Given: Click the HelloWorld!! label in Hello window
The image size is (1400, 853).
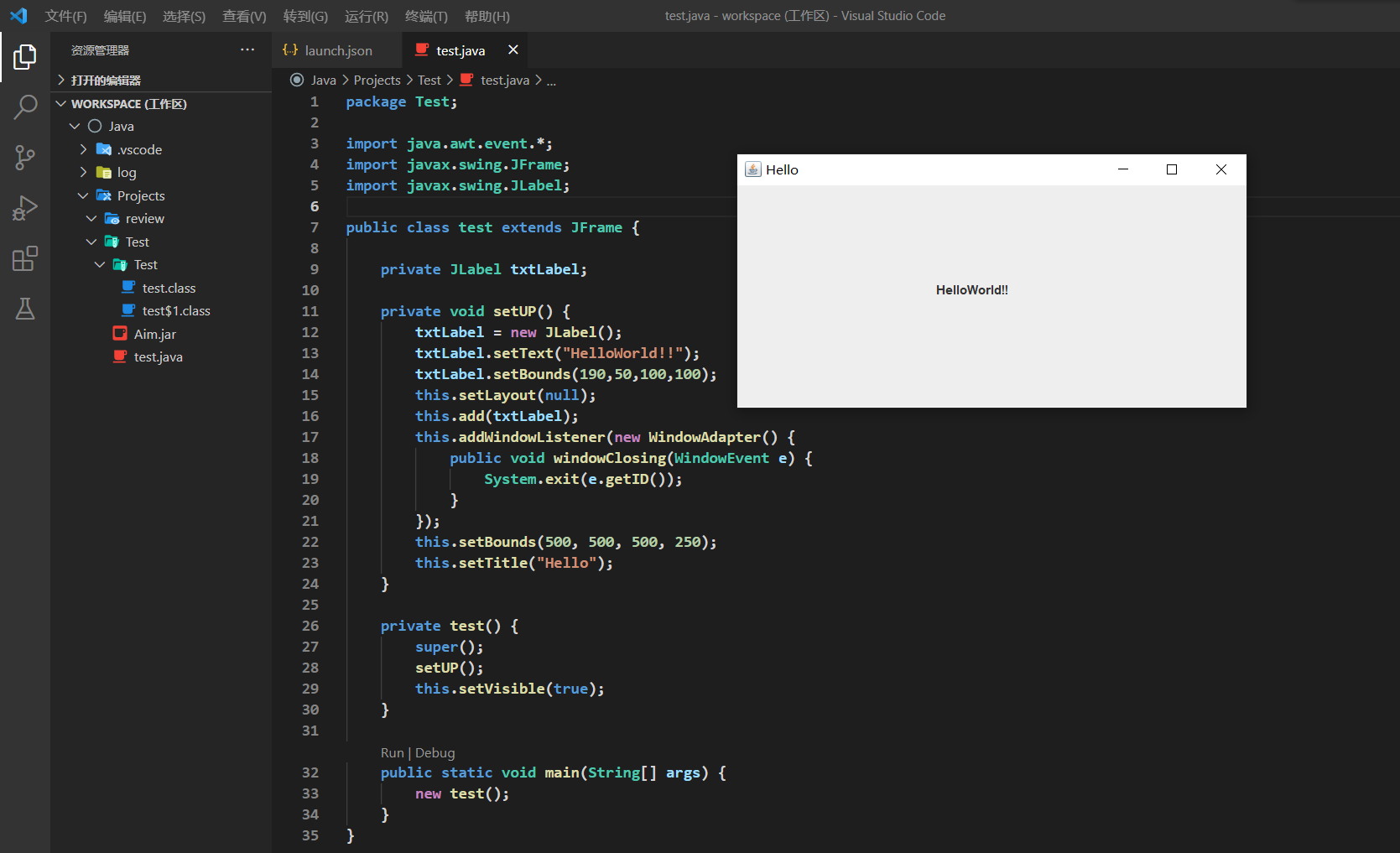Looking at the screenshot, I should click(972, 290).
